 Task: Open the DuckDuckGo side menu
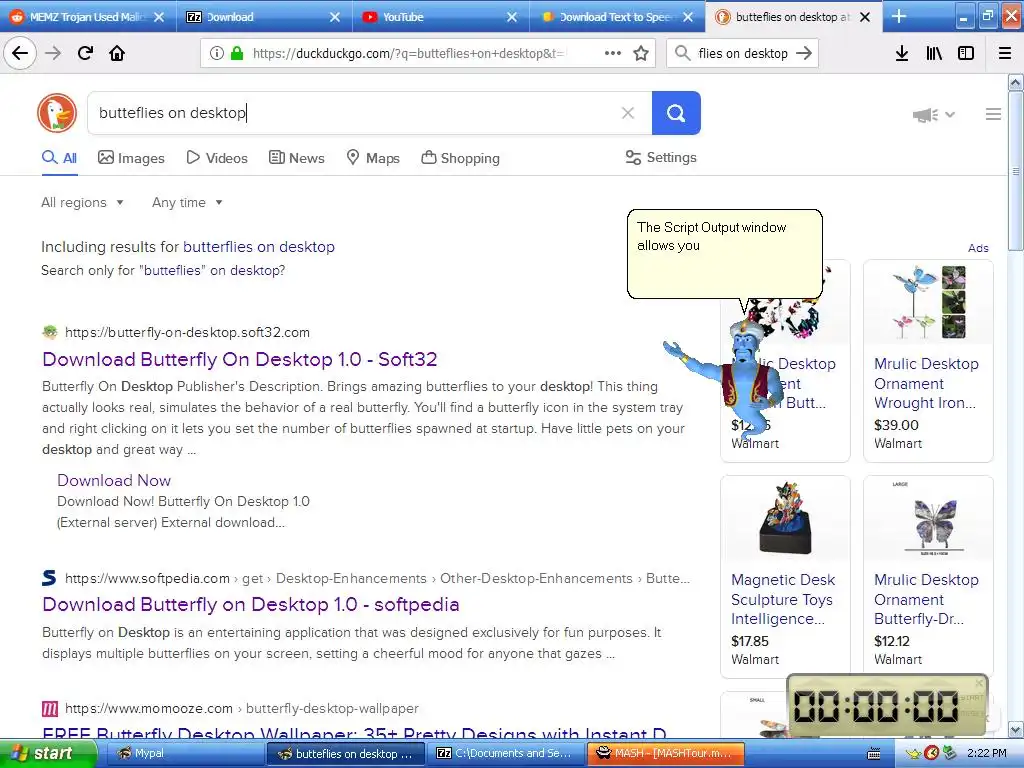[993, 114]
